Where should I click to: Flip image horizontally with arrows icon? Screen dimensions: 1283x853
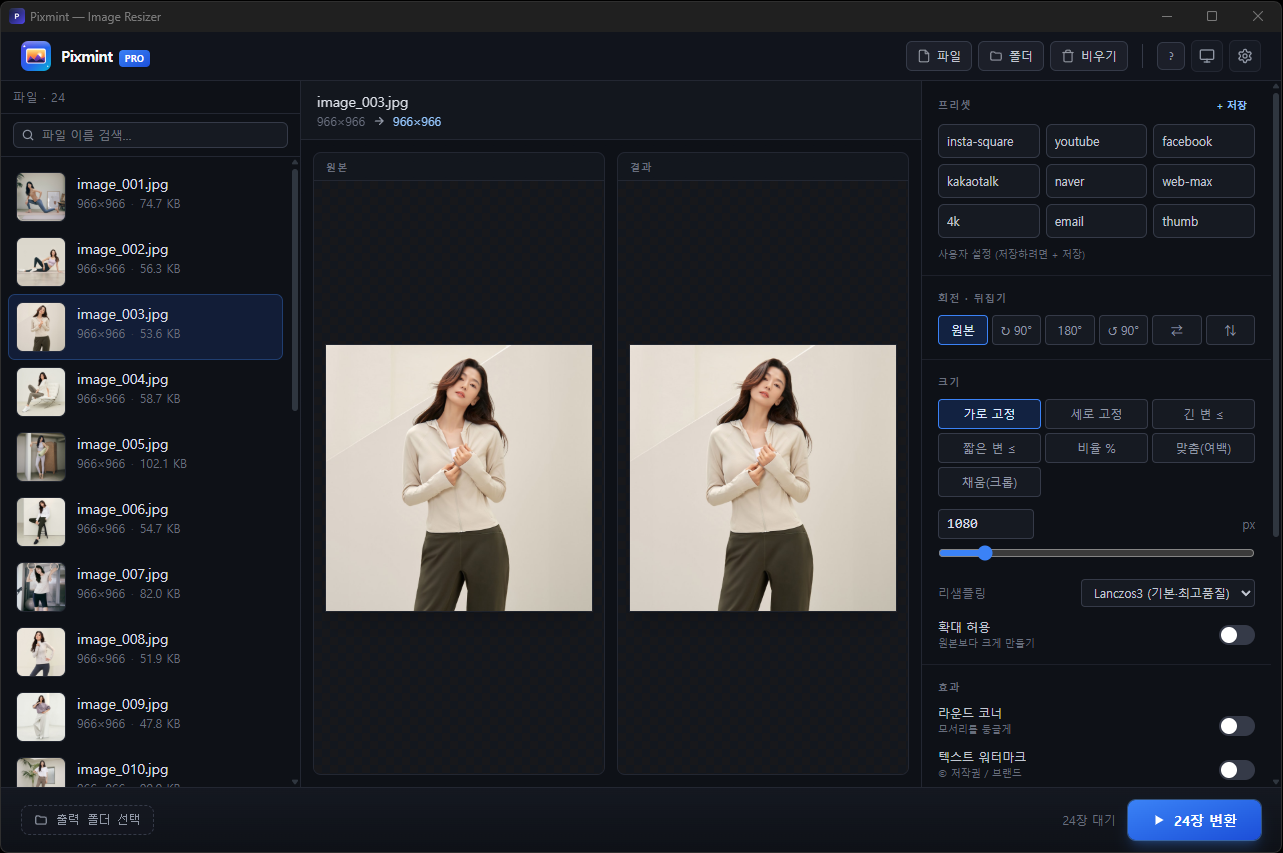1177,330
